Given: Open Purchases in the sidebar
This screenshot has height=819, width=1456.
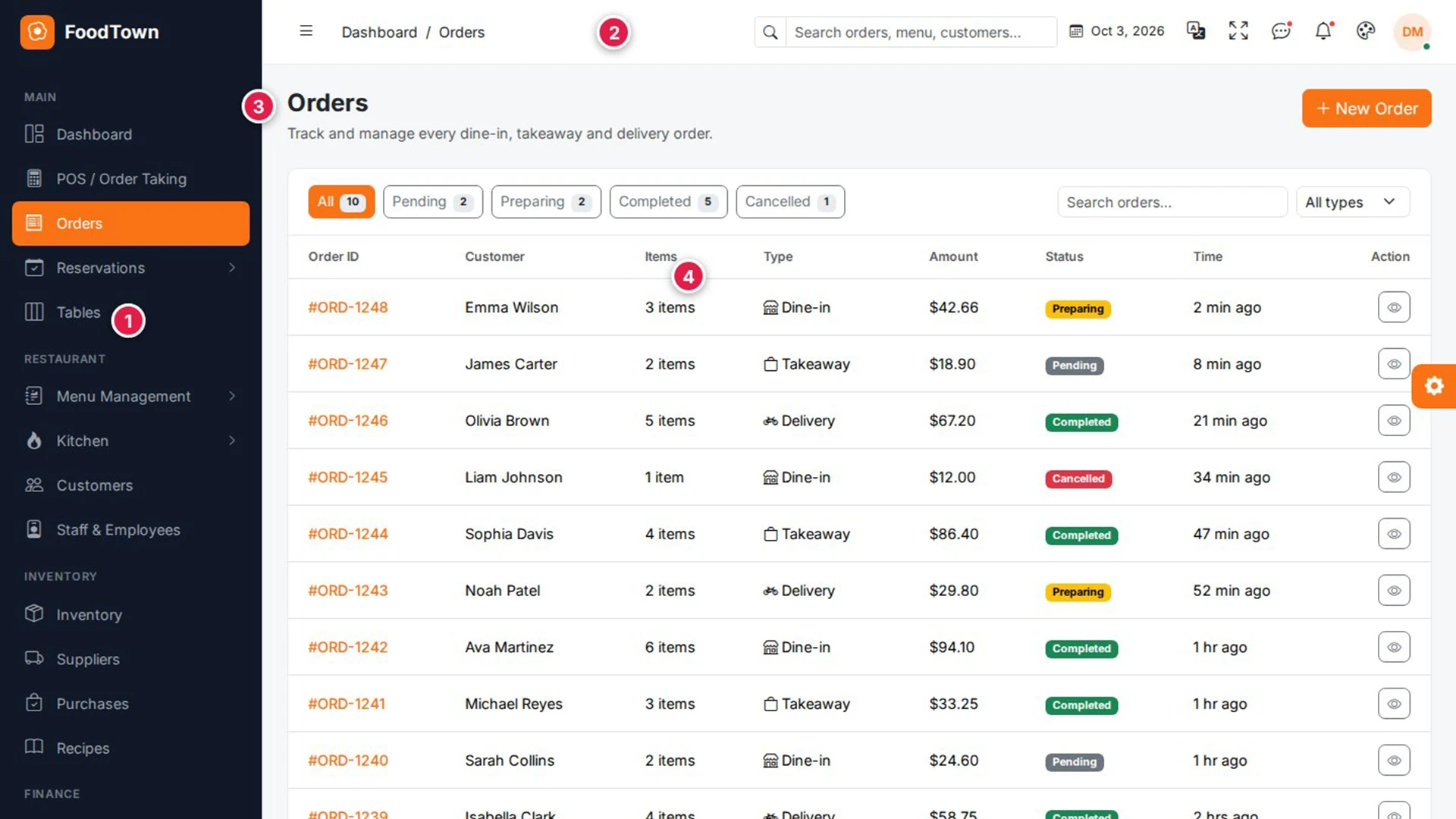Looking at the screenshot, I should (130, 704).
